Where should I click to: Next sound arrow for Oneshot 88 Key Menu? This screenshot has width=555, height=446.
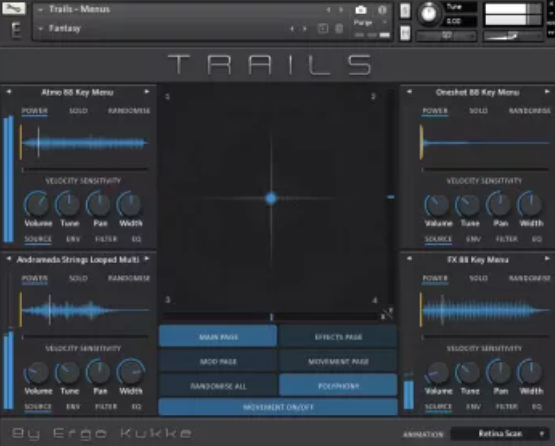(547, 92)
